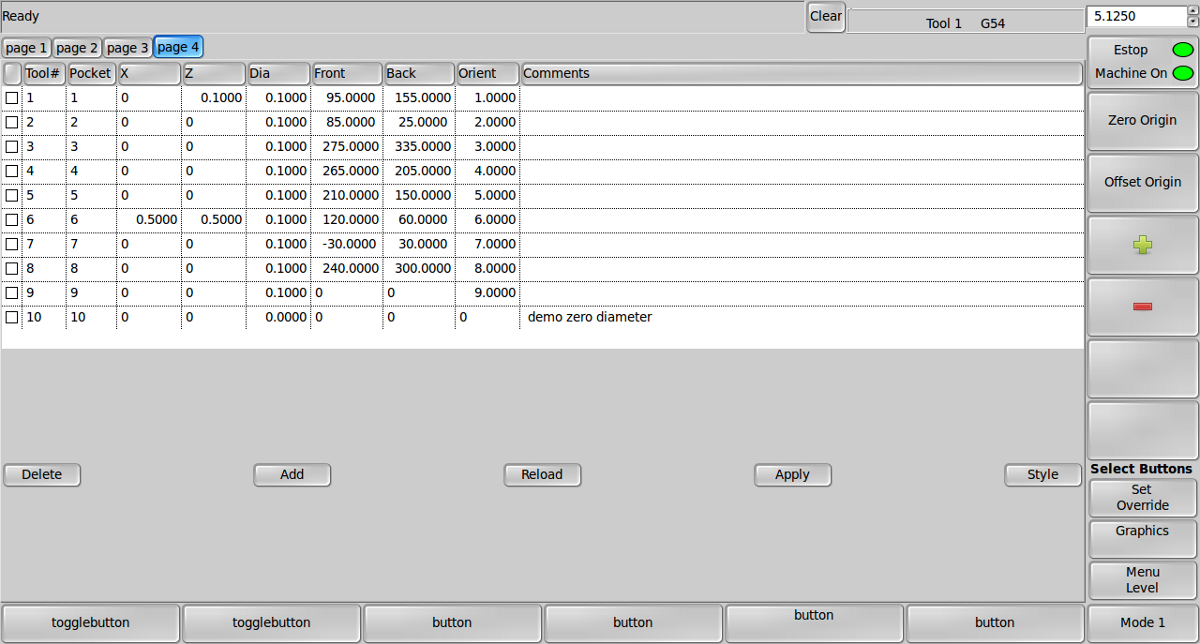
Task: Click the Dia column header
Action: click(279, 73)
